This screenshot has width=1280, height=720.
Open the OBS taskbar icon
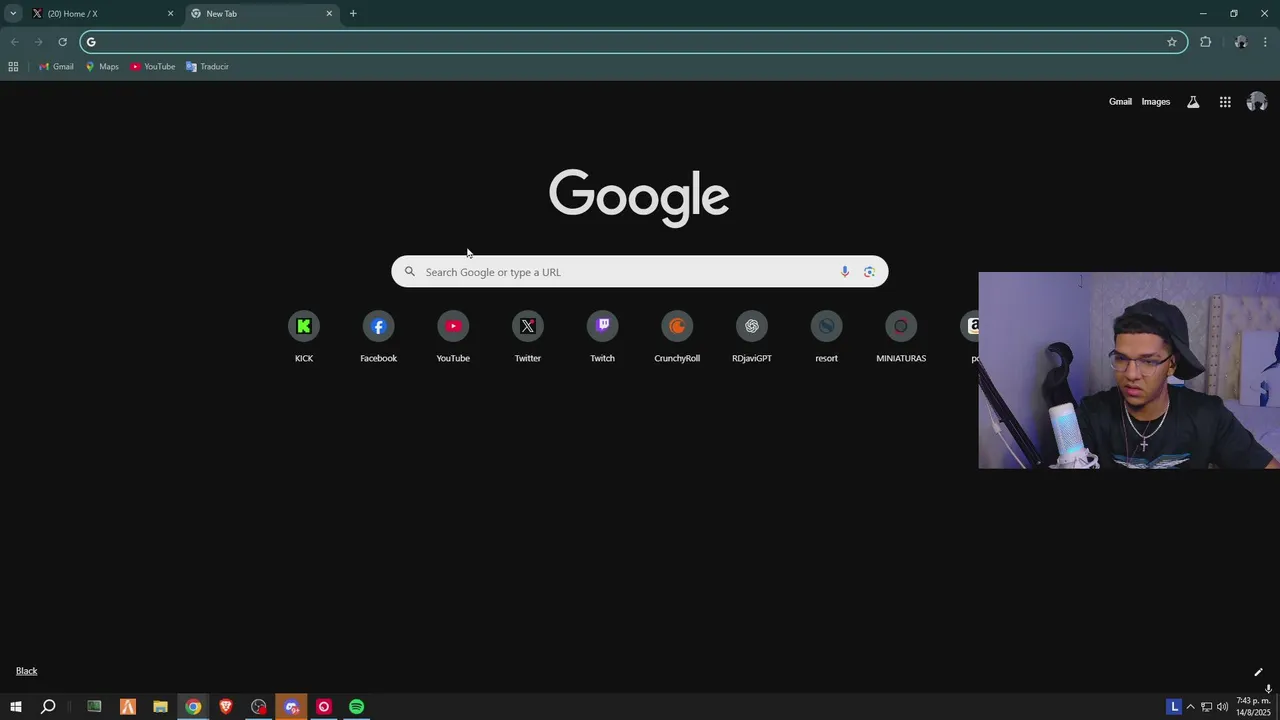[259, 707]
